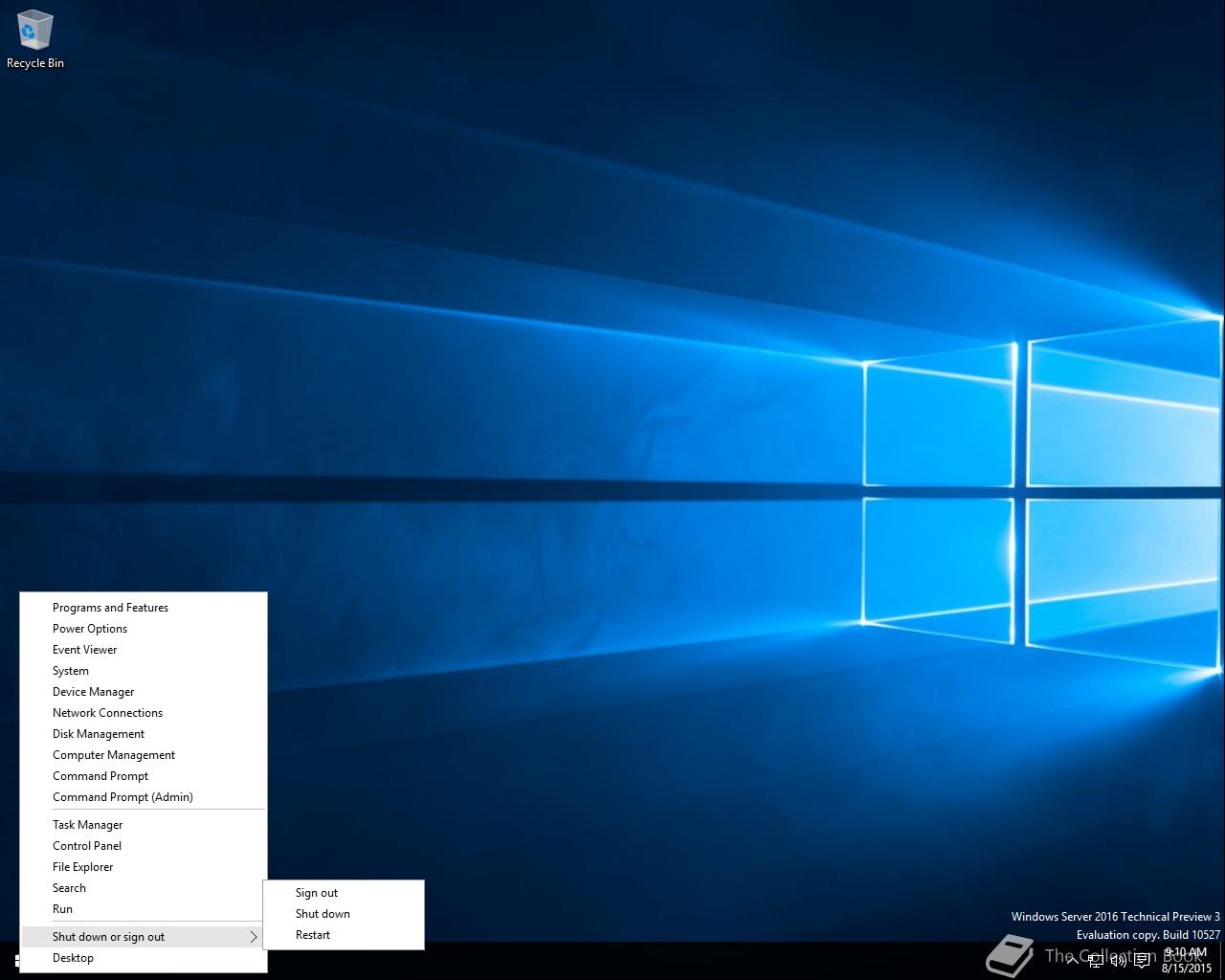Click the Show desktop strip at the taskbar's edge
Viewport: 1225px width, 980px height.
click(1222, 961)
